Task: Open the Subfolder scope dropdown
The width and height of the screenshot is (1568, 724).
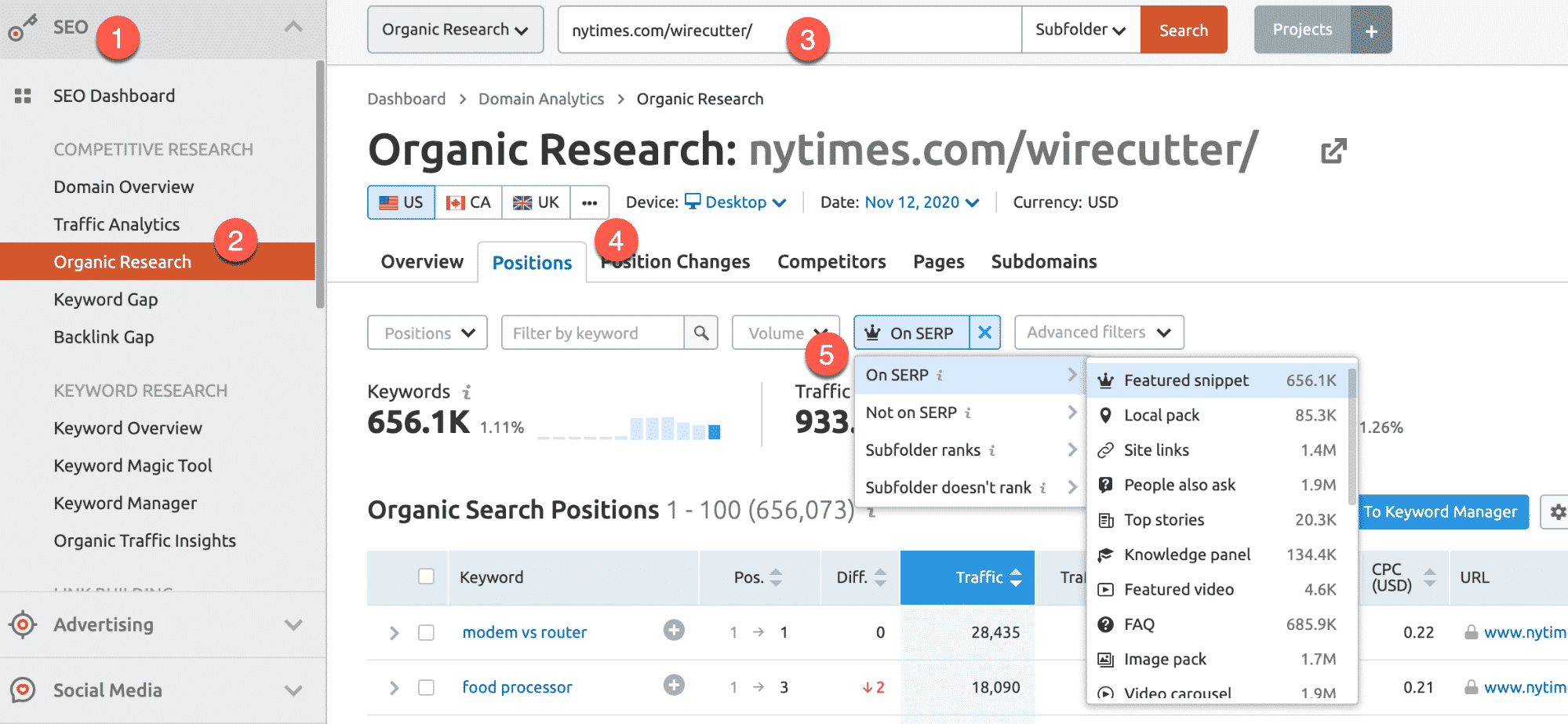Action: pos(1080,31)
